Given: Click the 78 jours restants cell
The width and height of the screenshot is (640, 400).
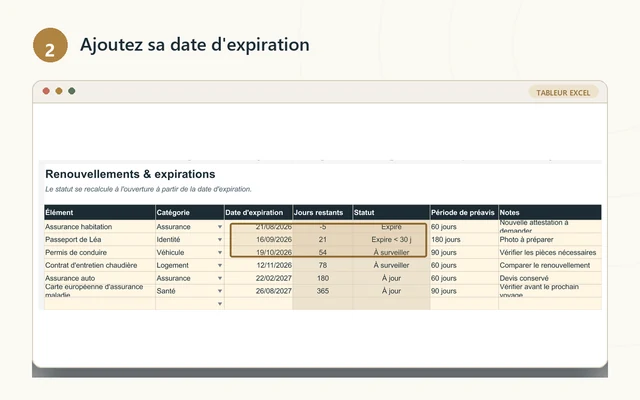Looking at the screenshot, I should pos(322,265).
